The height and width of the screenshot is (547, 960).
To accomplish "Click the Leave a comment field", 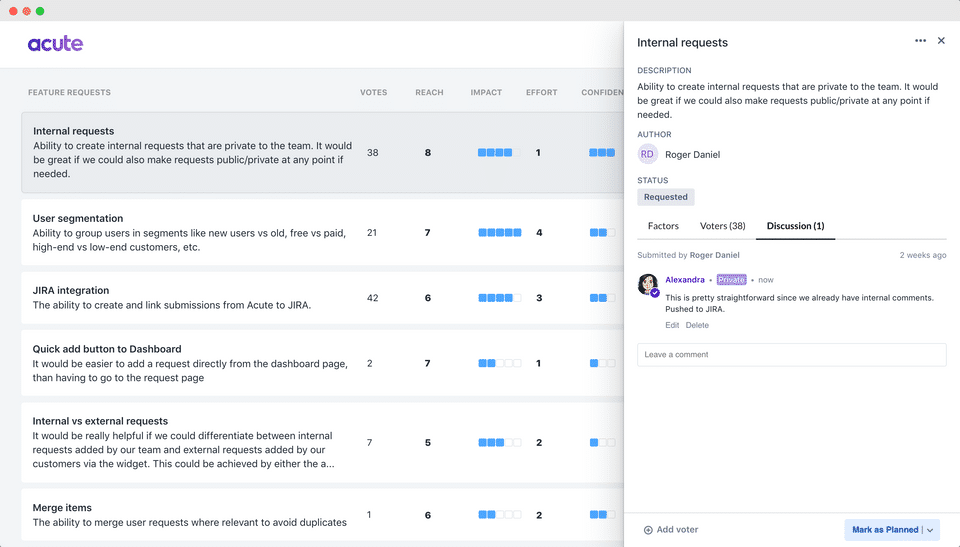I will 791,355.
